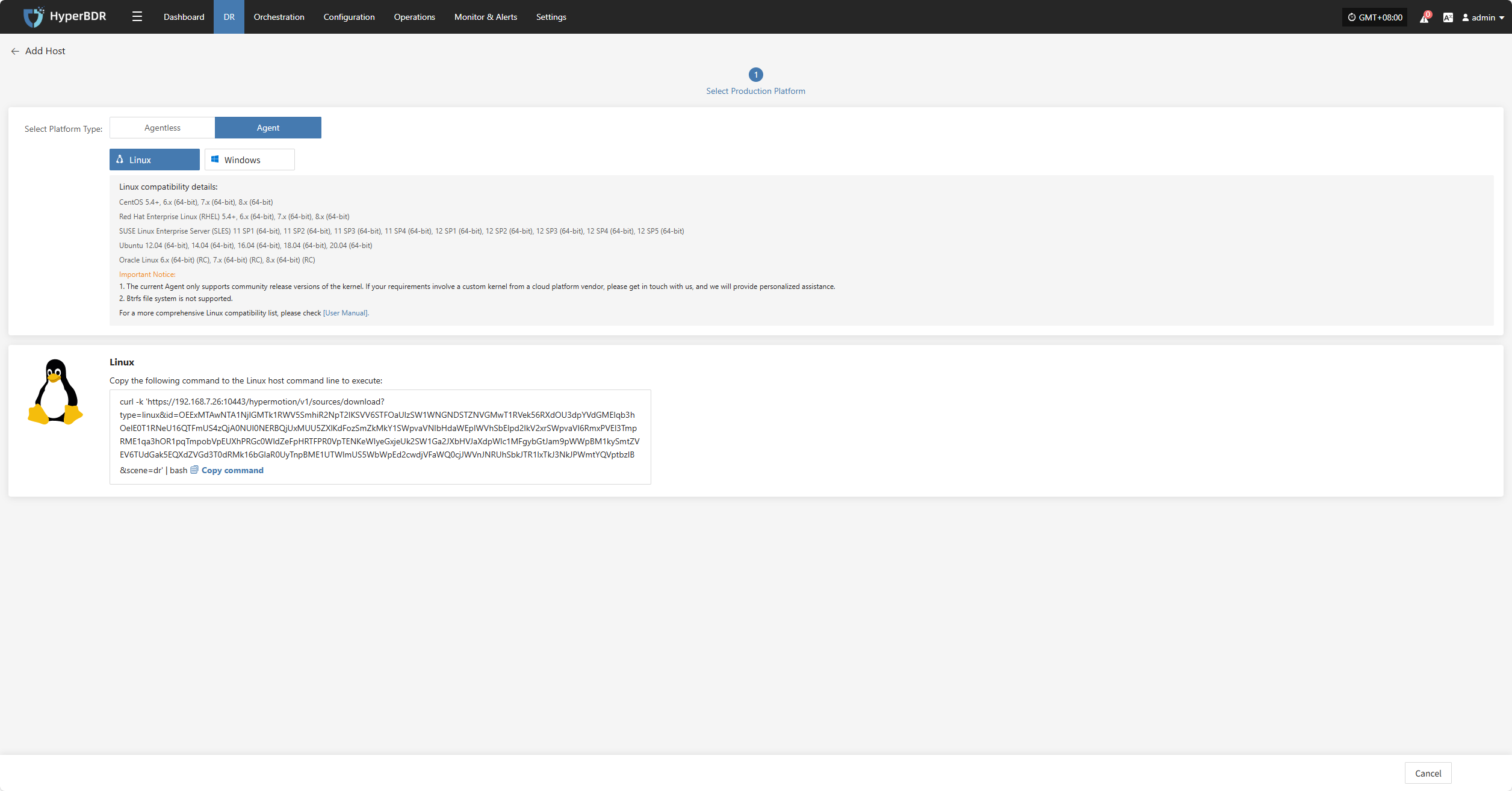Click the Select Platform Type label

pos(64,129)
